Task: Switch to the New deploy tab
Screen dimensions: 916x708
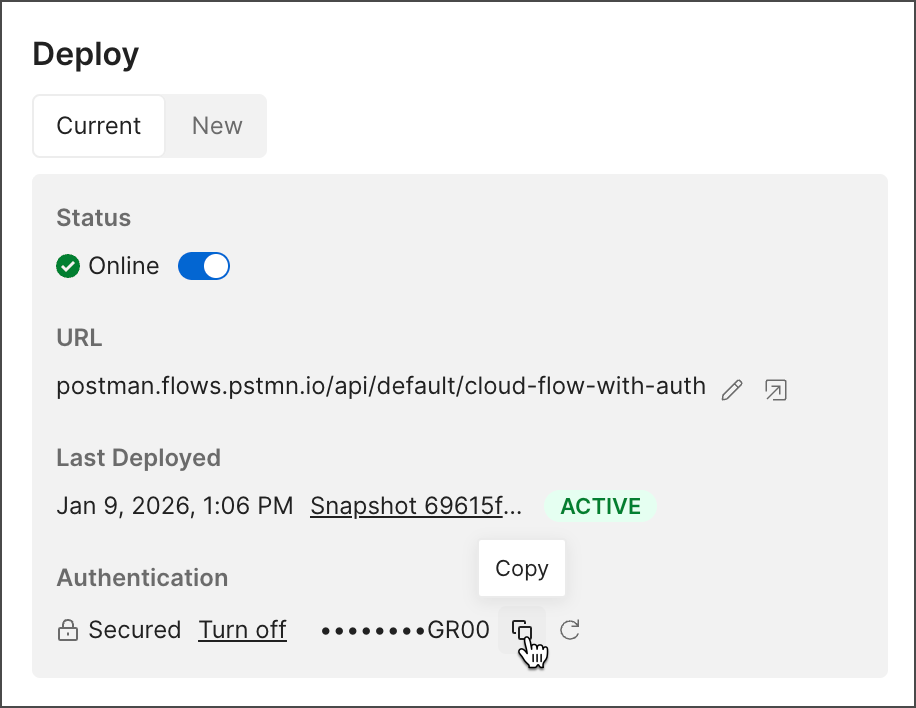Action: coord(216,126)
